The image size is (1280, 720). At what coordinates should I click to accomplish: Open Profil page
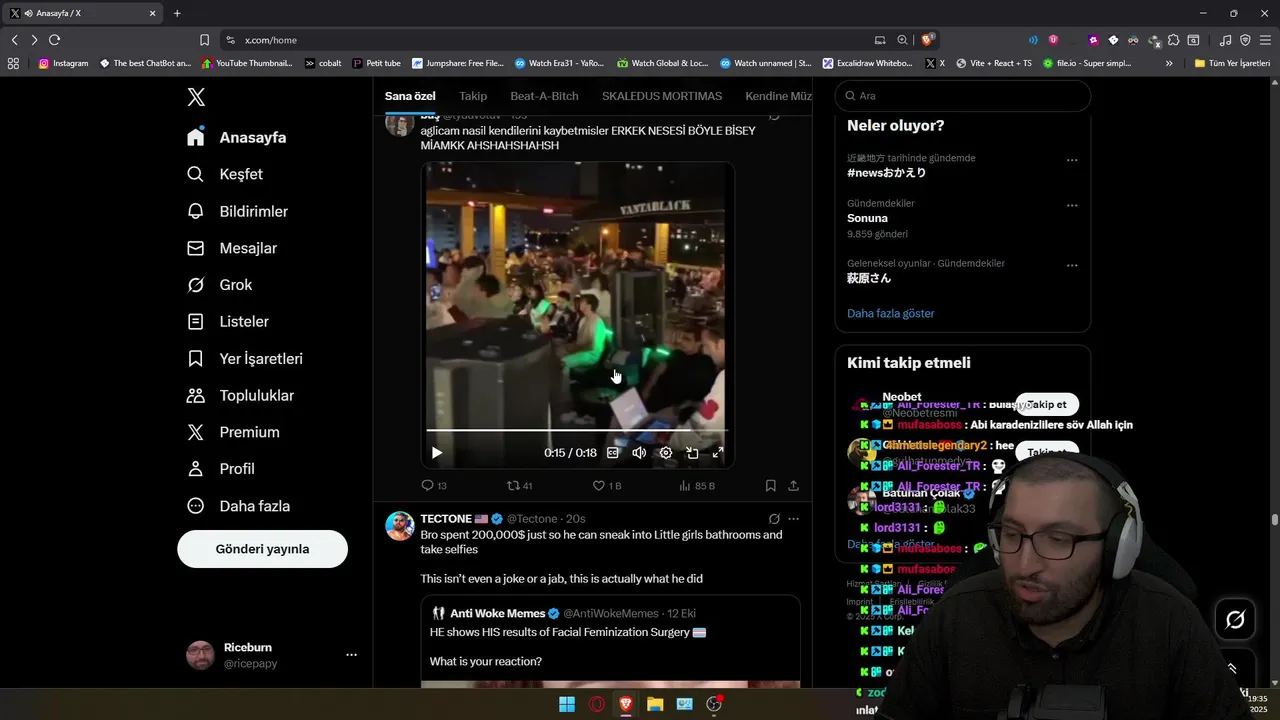tap(221, 469)
